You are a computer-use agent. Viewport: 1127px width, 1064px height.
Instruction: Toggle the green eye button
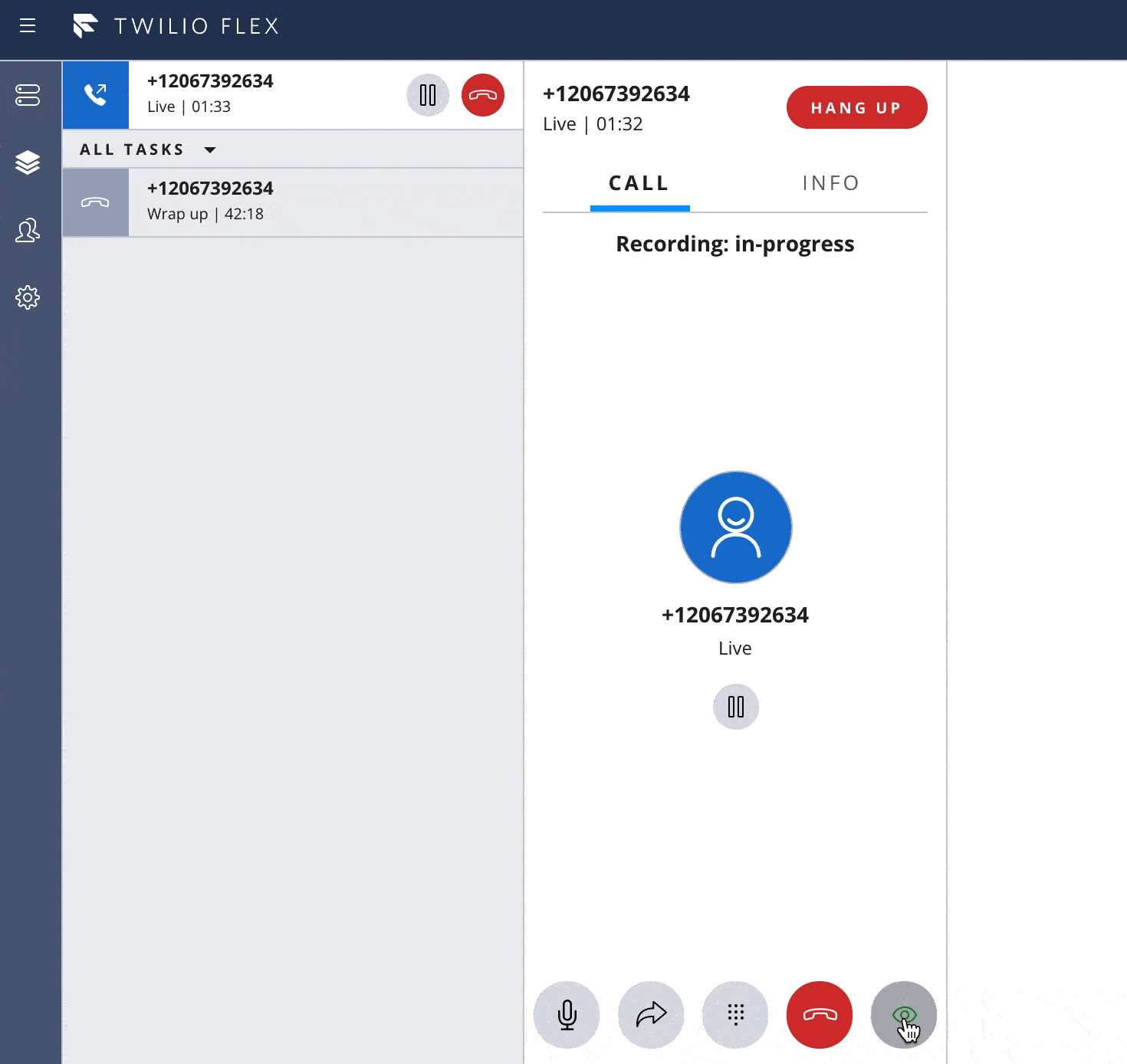click(x=904, y=1015)
